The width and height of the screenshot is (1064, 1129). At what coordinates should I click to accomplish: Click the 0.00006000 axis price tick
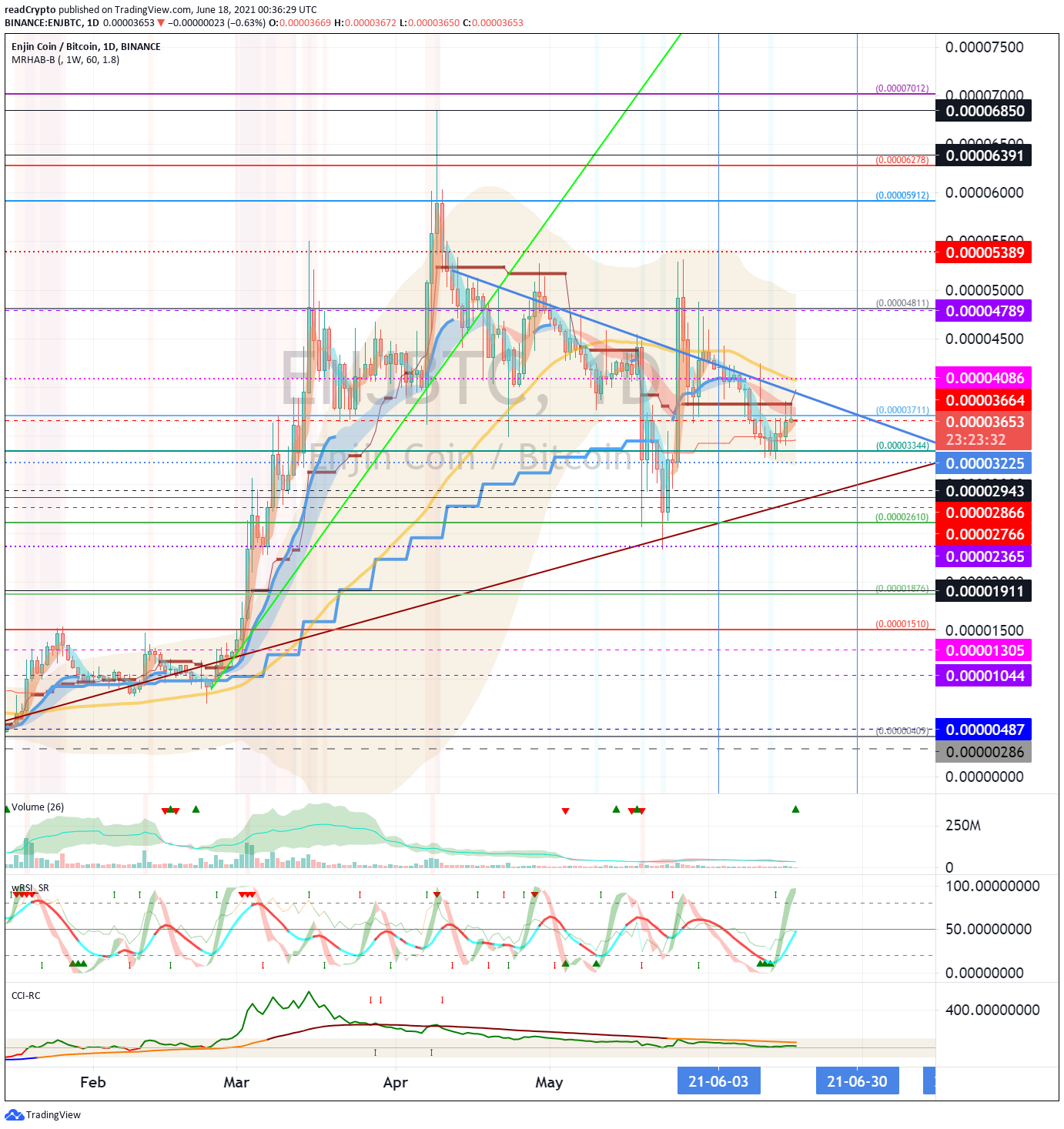[x=985, y=192]
